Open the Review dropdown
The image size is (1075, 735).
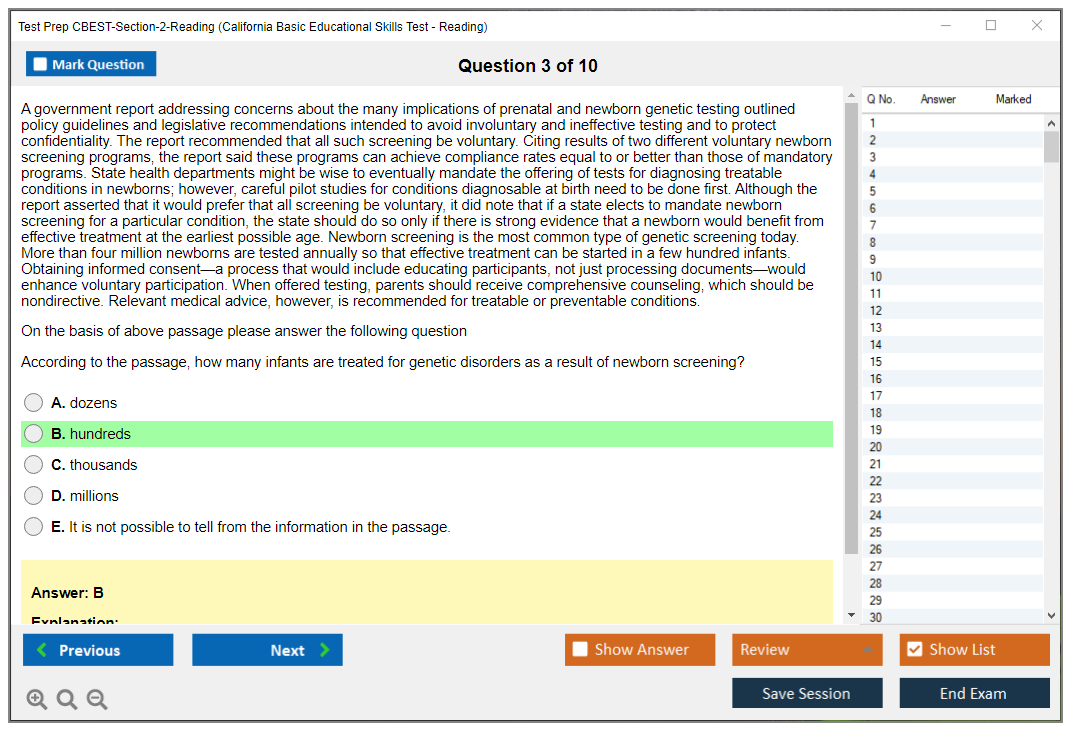click(807, 650)
